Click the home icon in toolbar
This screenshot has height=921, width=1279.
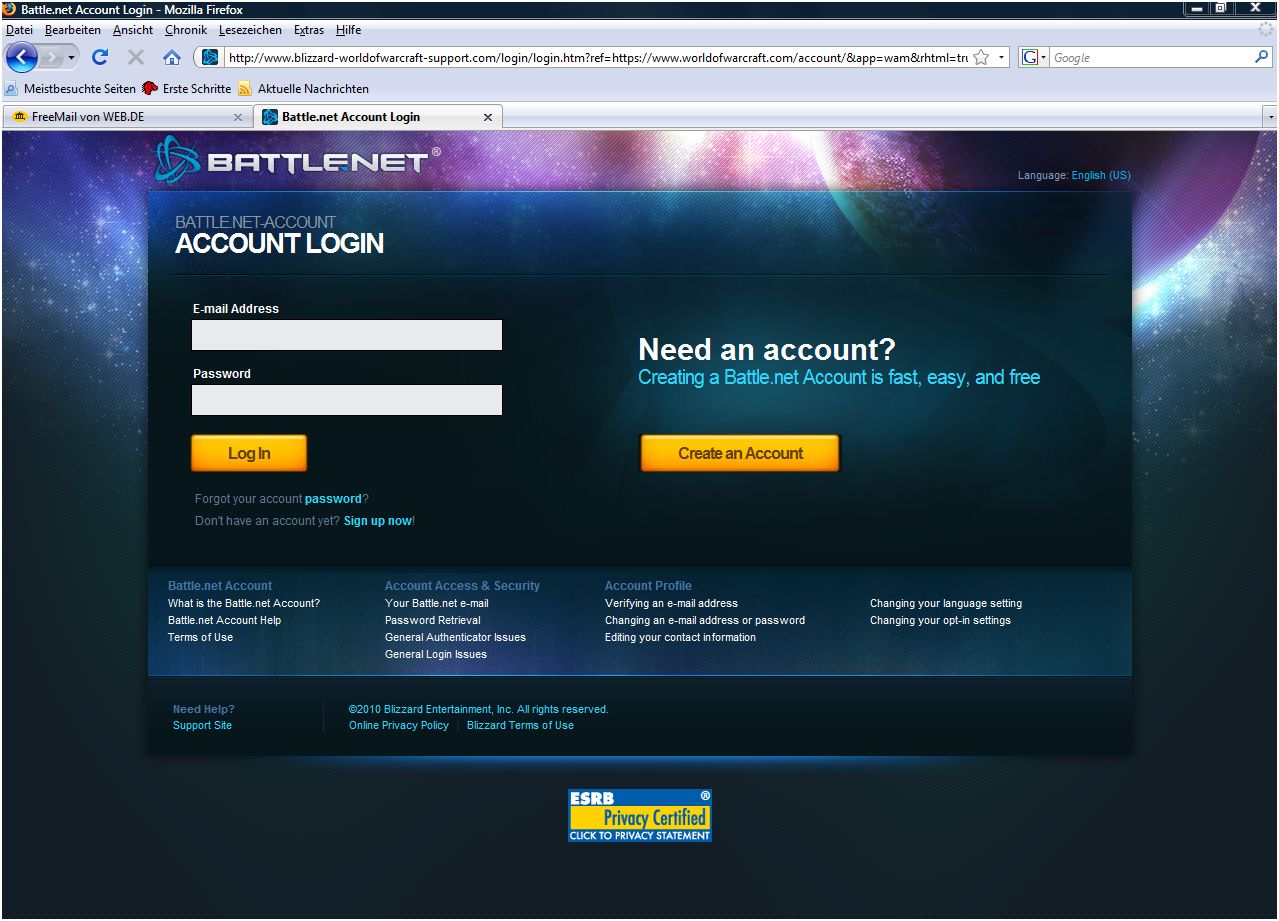(171, 58)
